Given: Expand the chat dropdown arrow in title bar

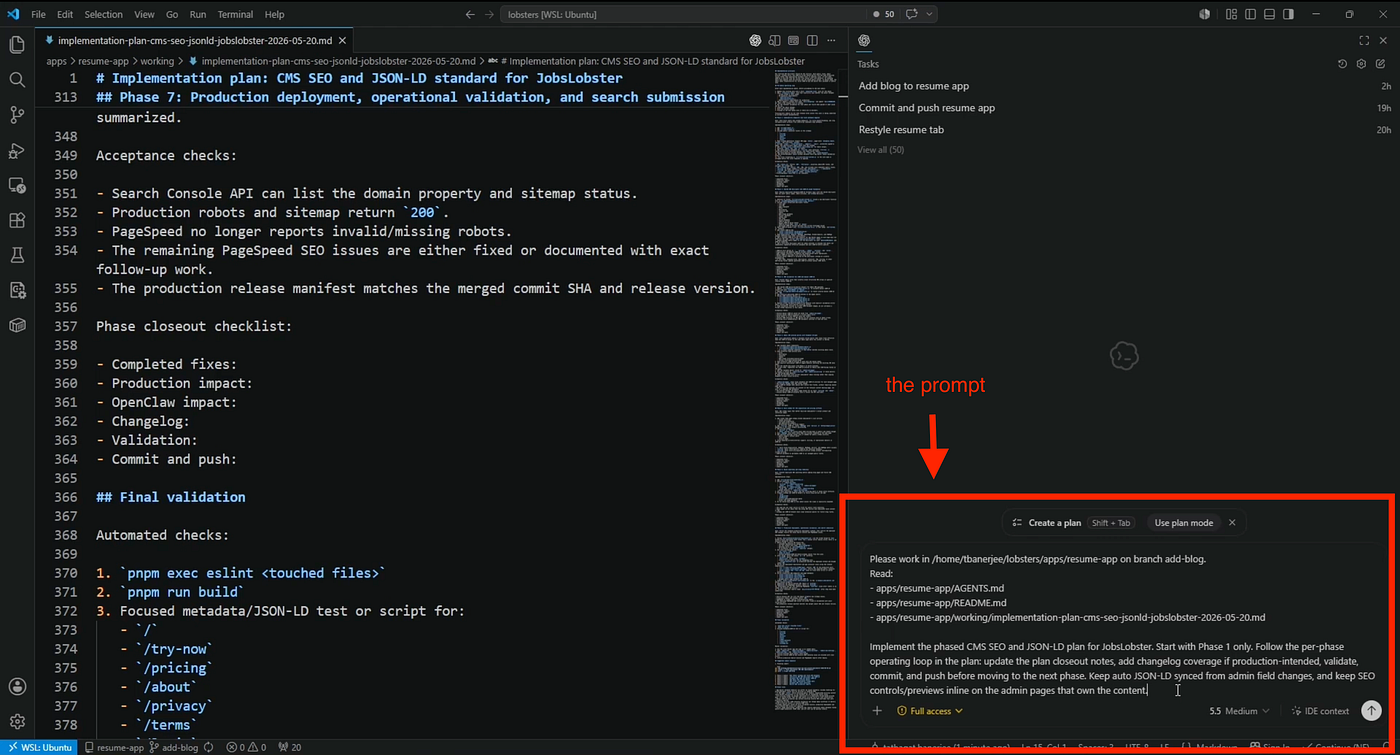Looking at the screenshot, I should click(930, 14).
